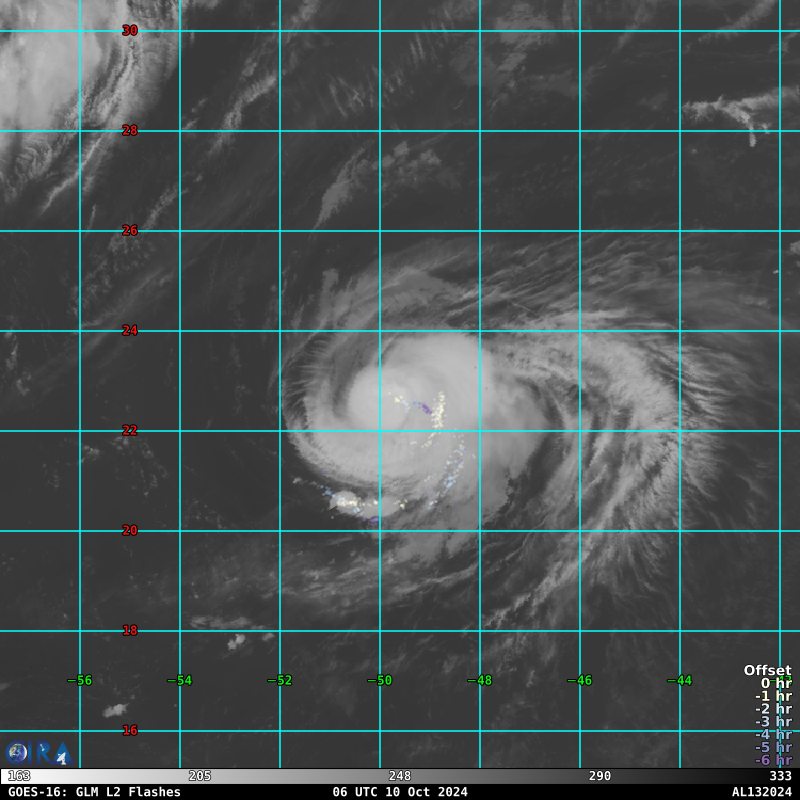Click the AL132024 storm identifier
This screenshot has height=800, width=800.
pyautogui.click(x=762, y=792)
